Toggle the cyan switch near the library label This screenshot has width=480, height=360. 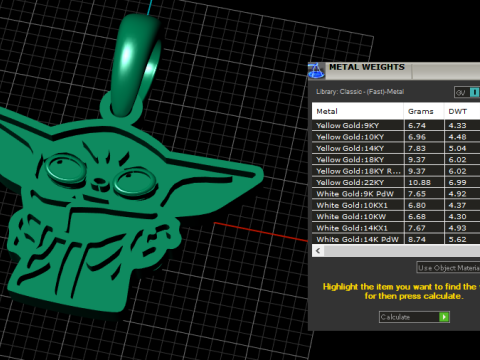(475, 92)
